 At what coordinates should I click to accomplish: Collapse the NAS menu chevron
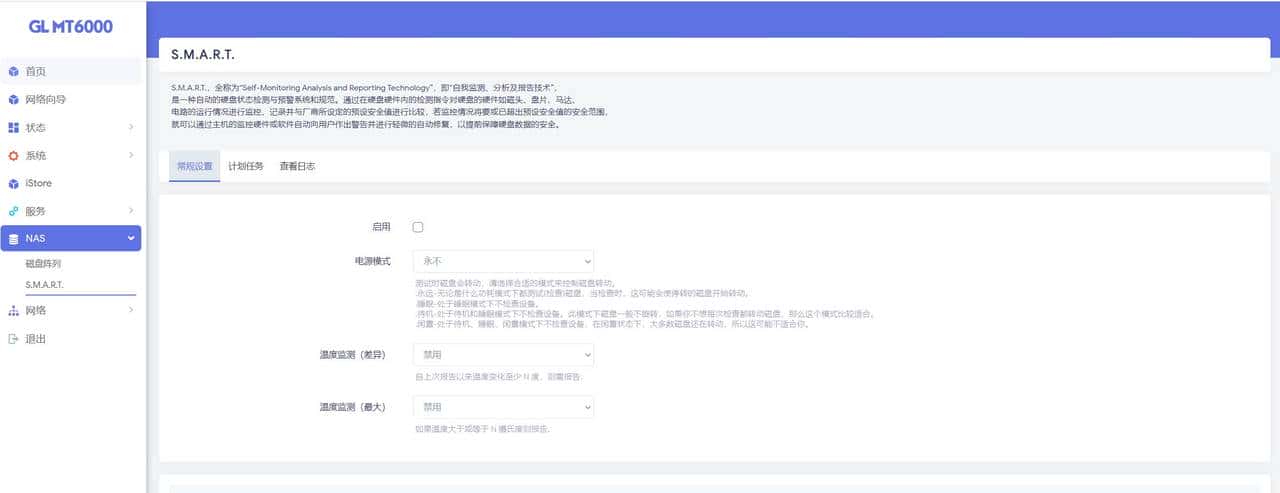point(131,238)
